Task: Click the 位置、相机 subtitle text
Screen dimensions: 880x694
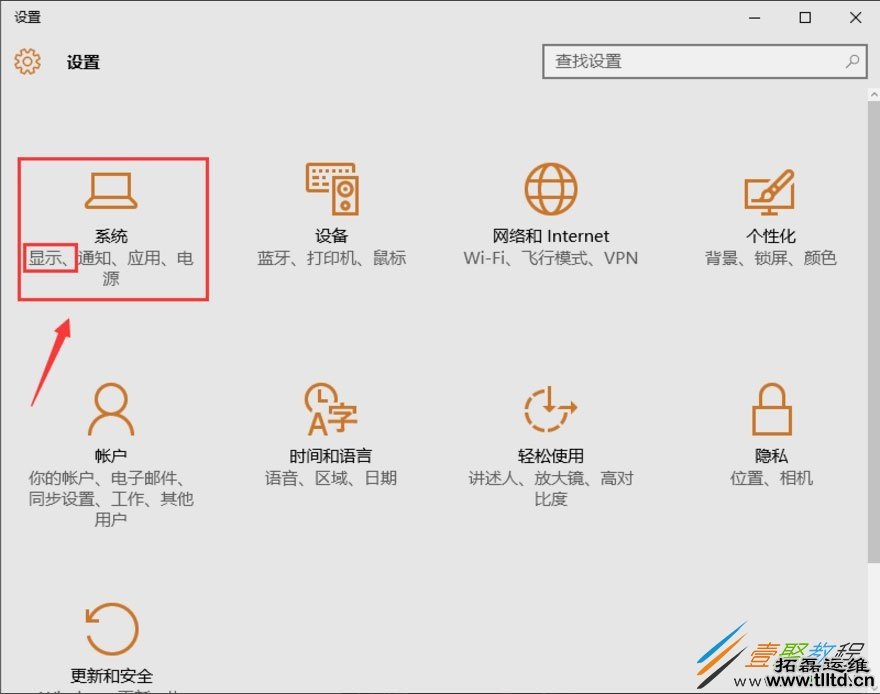Action: coord(770,478)
